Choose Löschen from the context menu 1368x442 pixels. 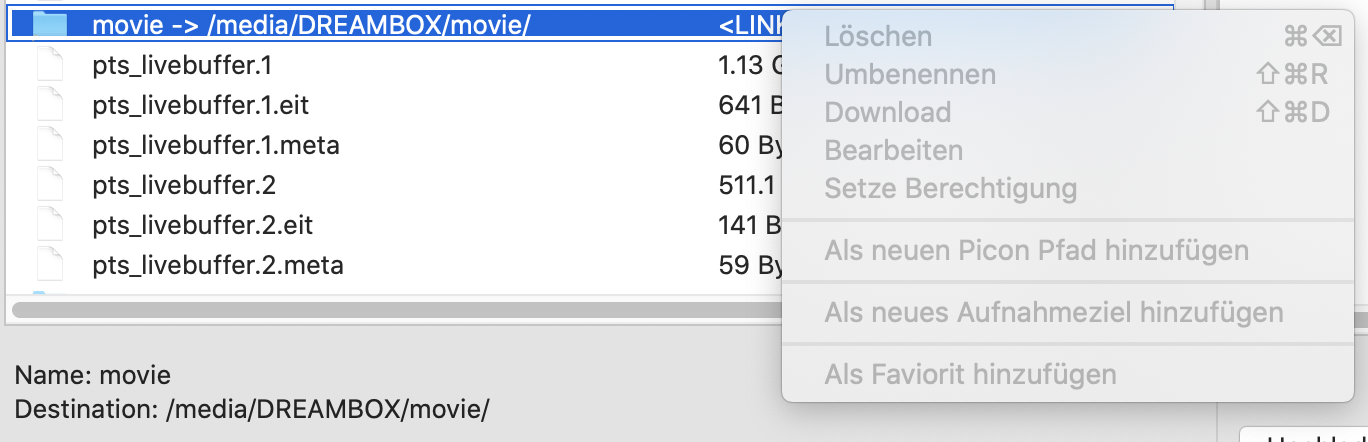(x=878, y=37)
